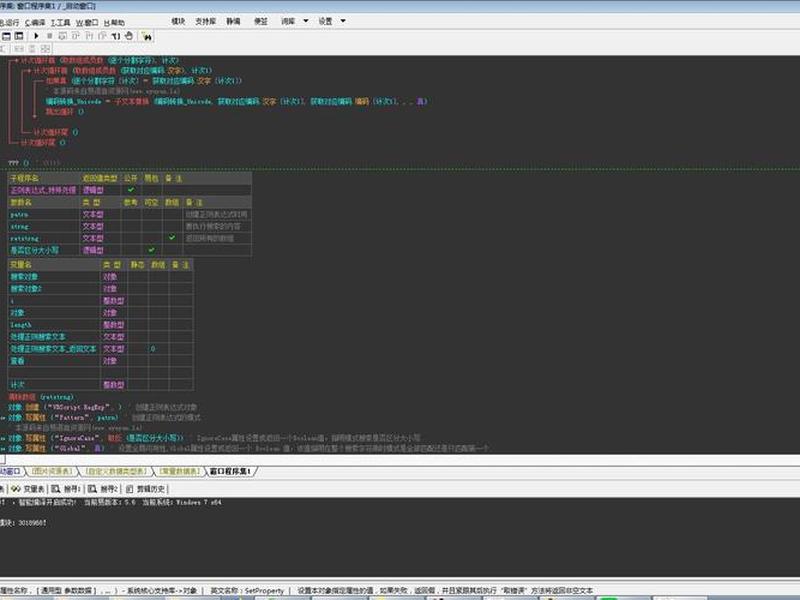Click the step-out debug toolbar icon
This screenshot has height=600, width=800.
[89, 36]
